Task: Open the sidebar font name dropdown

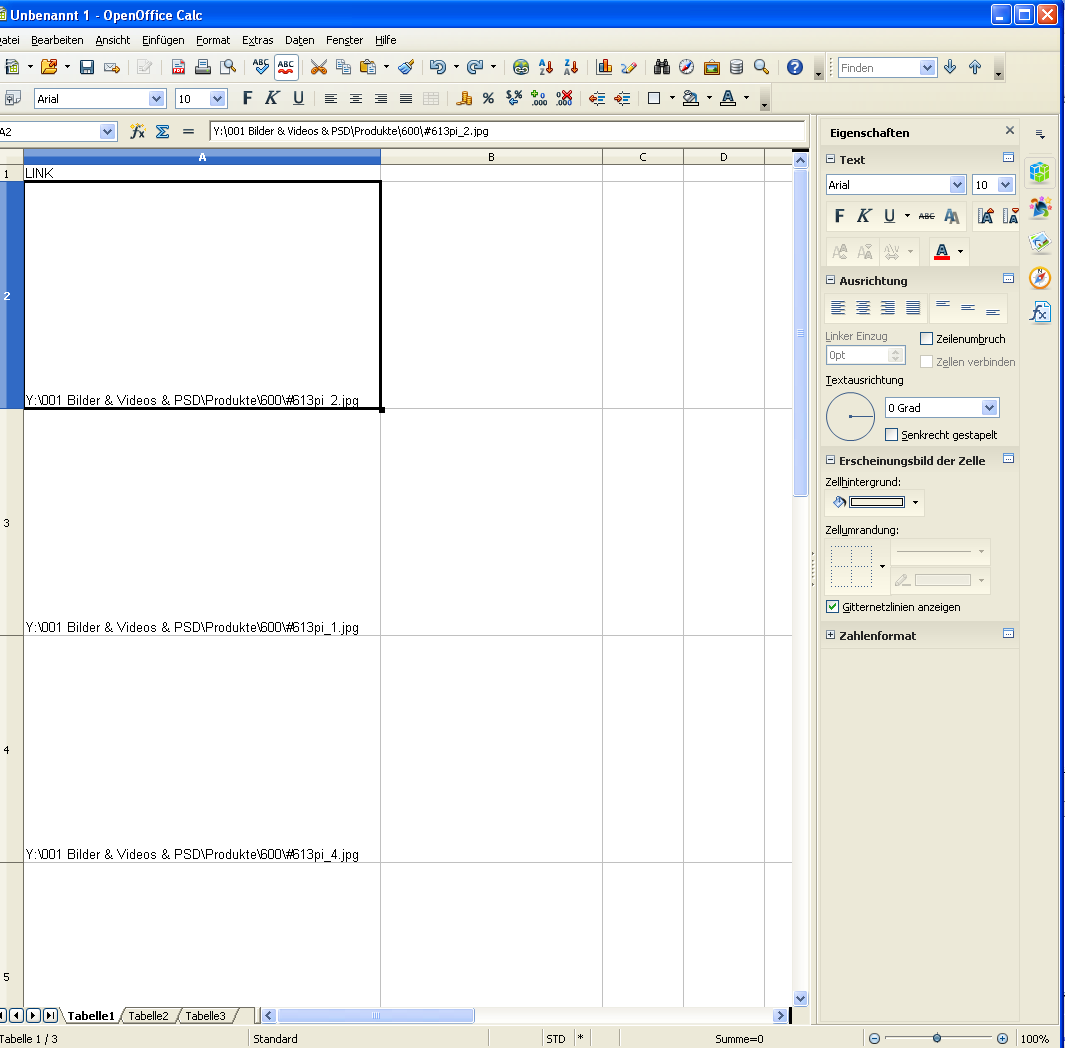Action: (957, 185)
